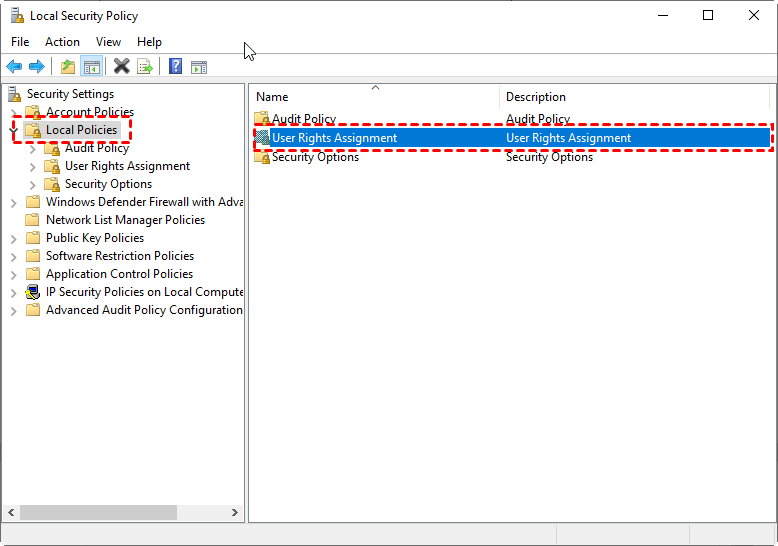Go forward with the blue right arrow
Image resolution: width=778 pixels, height=546 pixels.
coord(37,66)
